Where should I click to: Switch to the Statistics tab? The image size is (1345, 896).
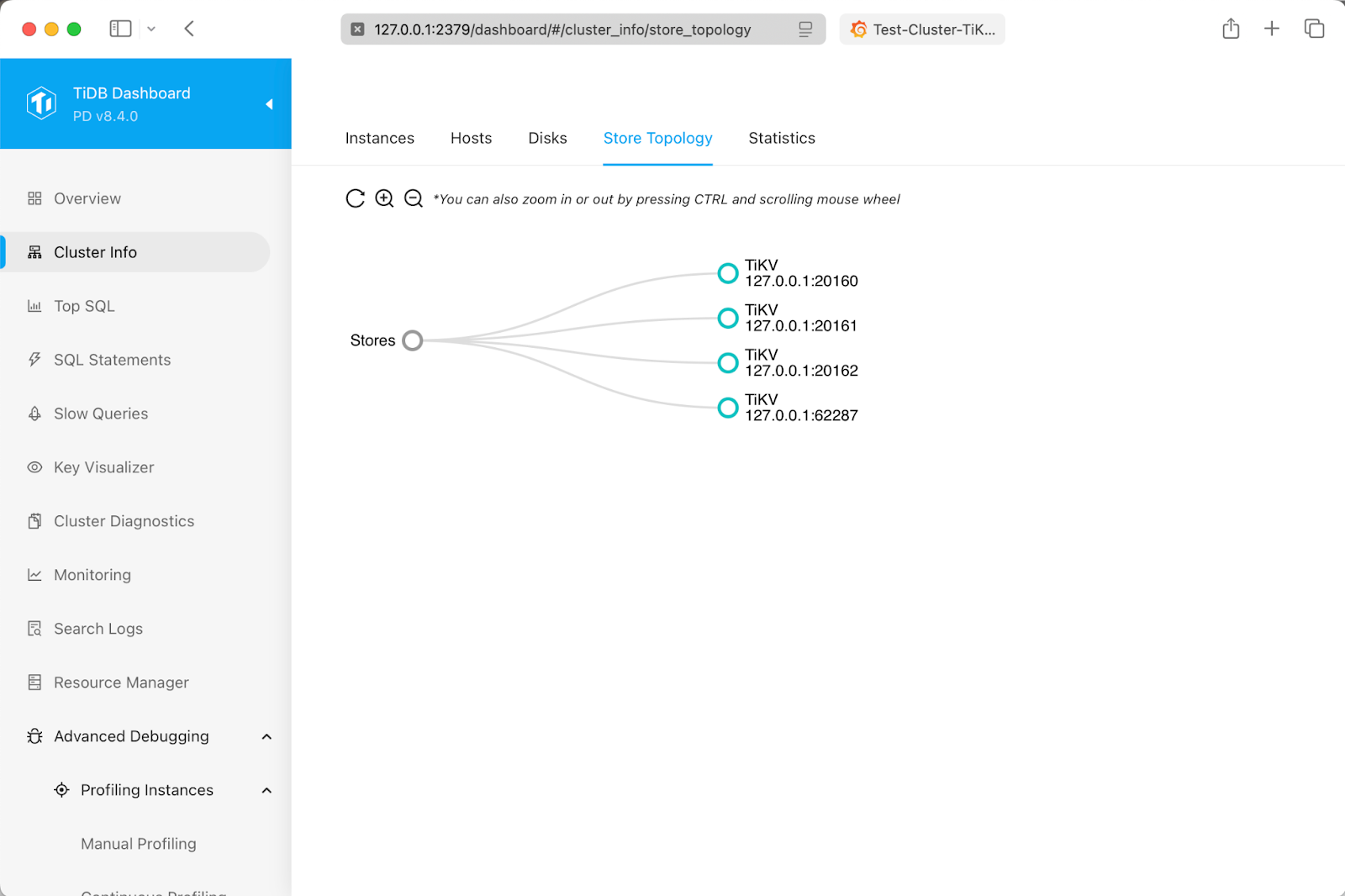pyautogui.click(x=782, y=138)
